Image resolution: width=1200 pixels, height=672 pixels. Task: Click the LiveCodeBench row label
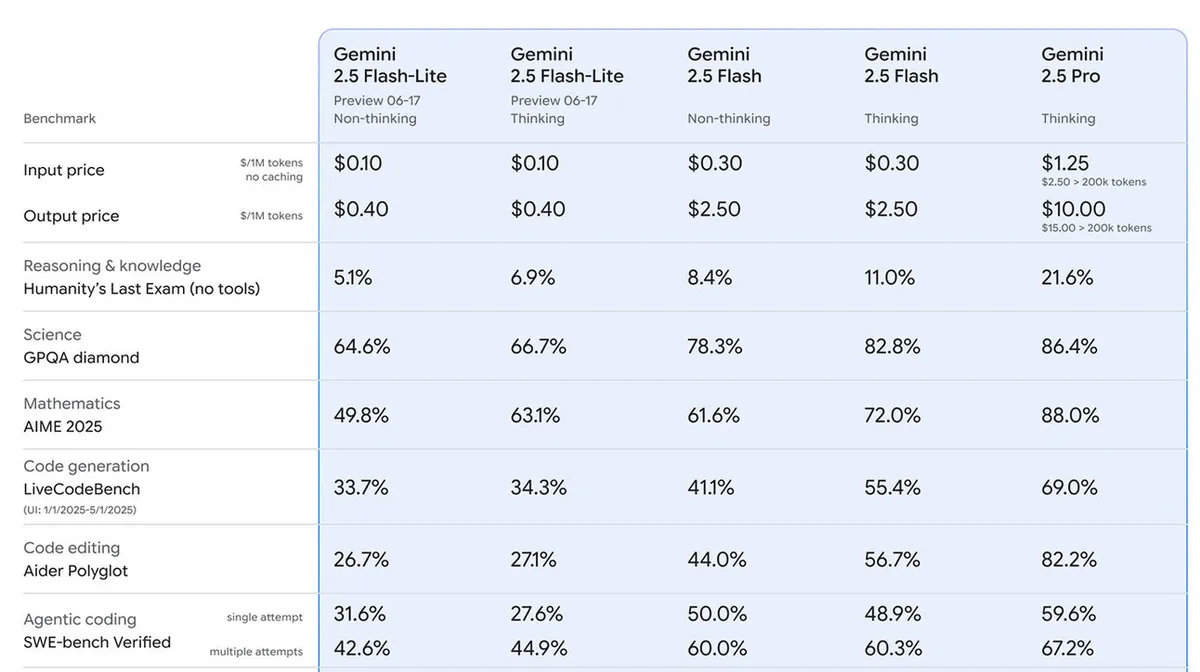tap(82, 489)
